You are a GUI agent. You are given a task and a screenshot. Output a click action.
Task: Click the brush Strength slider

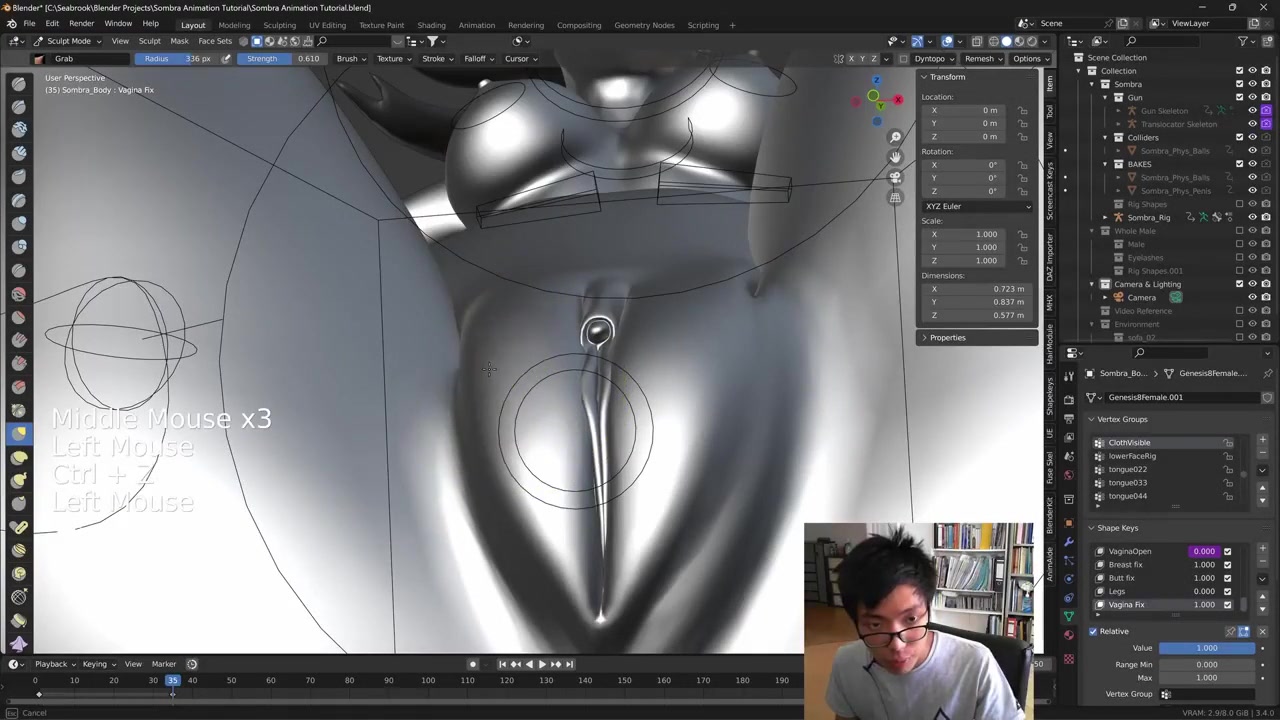coord(283,58)
